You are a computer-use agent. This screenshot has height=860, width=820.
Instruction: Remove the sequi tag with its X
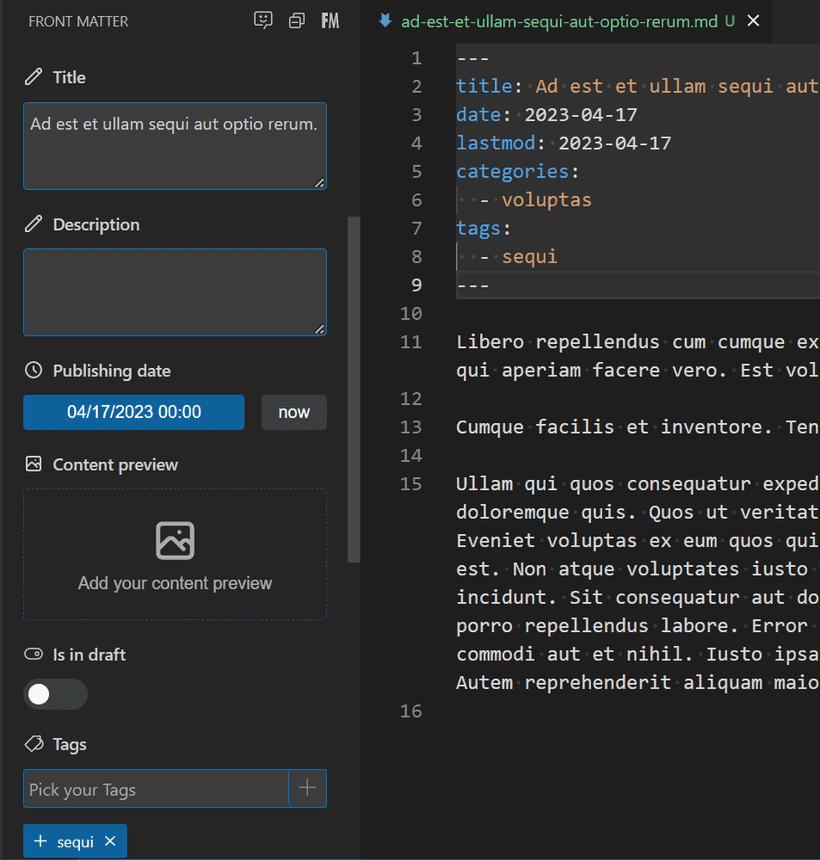point(110,842)
